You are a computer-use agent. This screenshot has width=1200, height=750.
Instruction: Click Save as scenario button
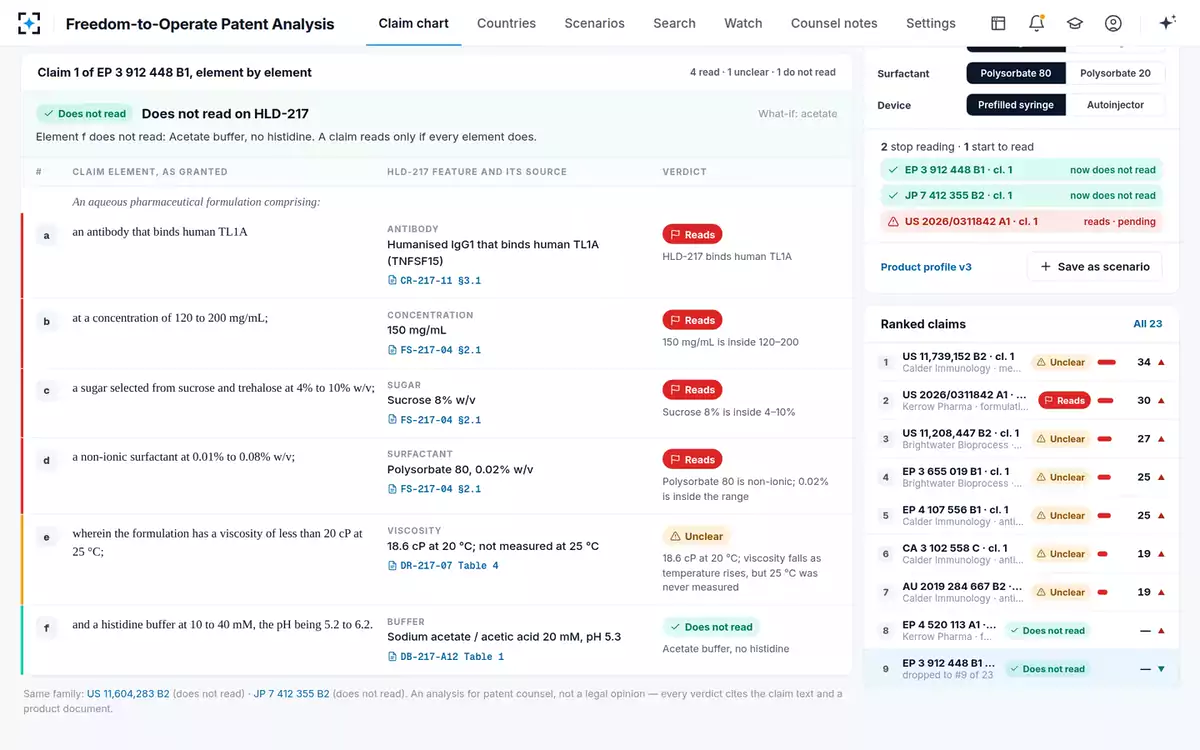pyautogui.click(x=1094, y=267)
